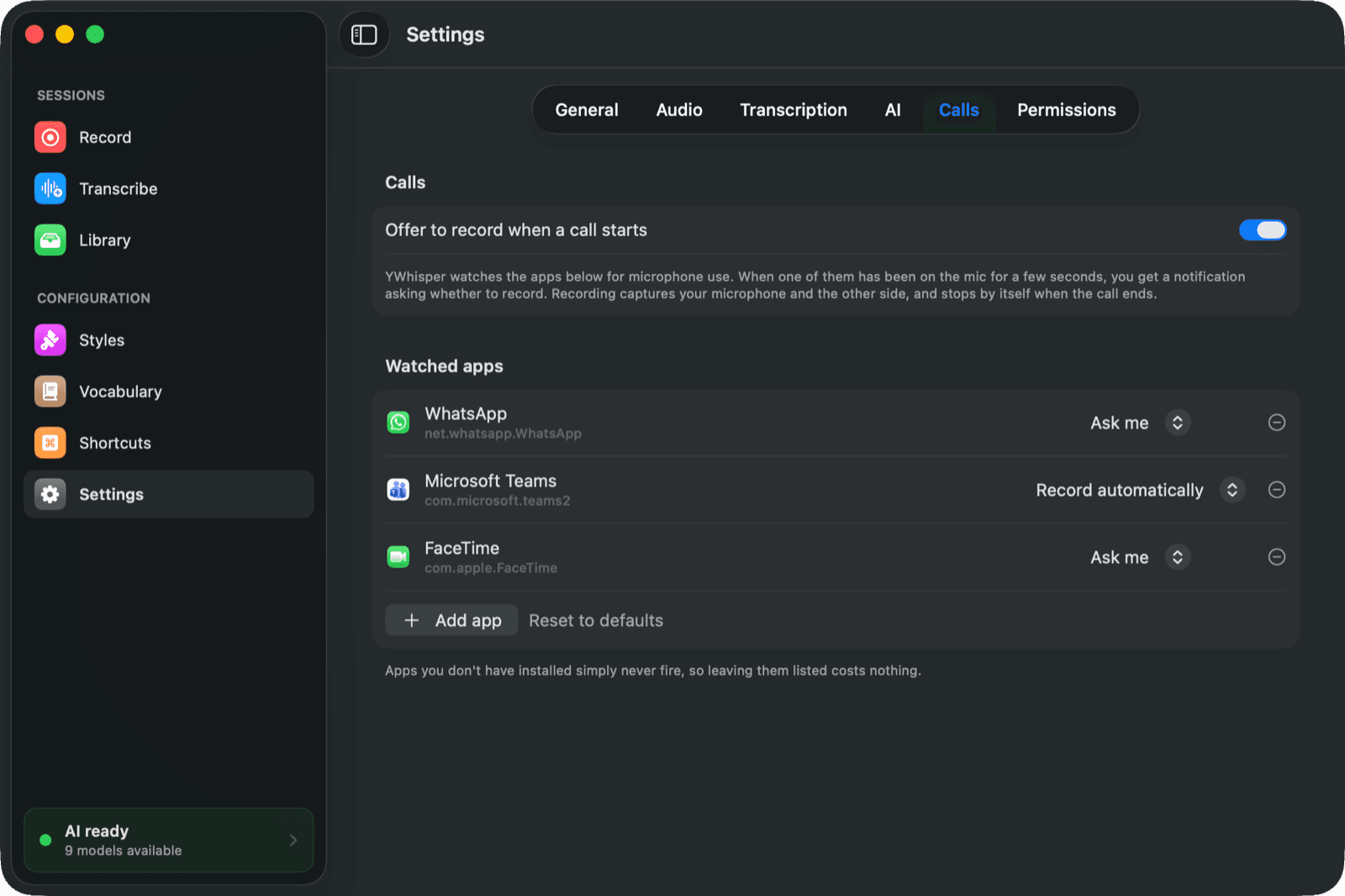Click the CONFIGURATION sidebar header
The width and height of the screenshot is (1345, 896).
pos(93,298)
